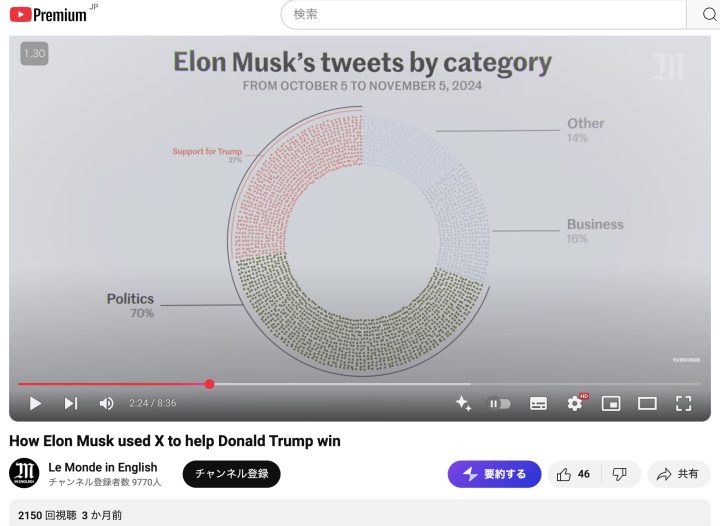The height and width of the screenshot is (526, 720).
Task: Enable theater mode view
Action: tap(647, 403)
